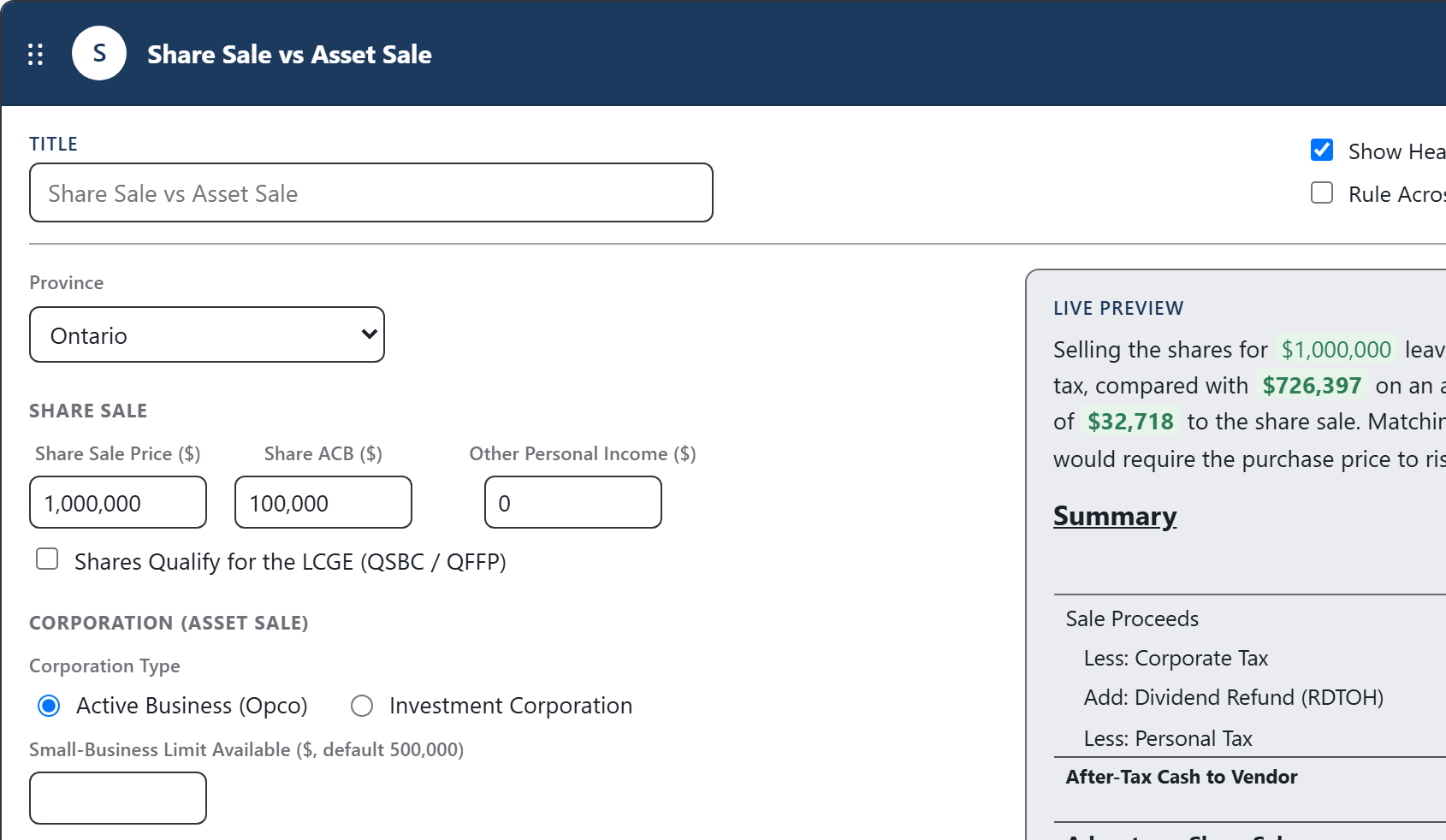Click the Other Personal Income field
1446x840 pixels.
(573, 502)
